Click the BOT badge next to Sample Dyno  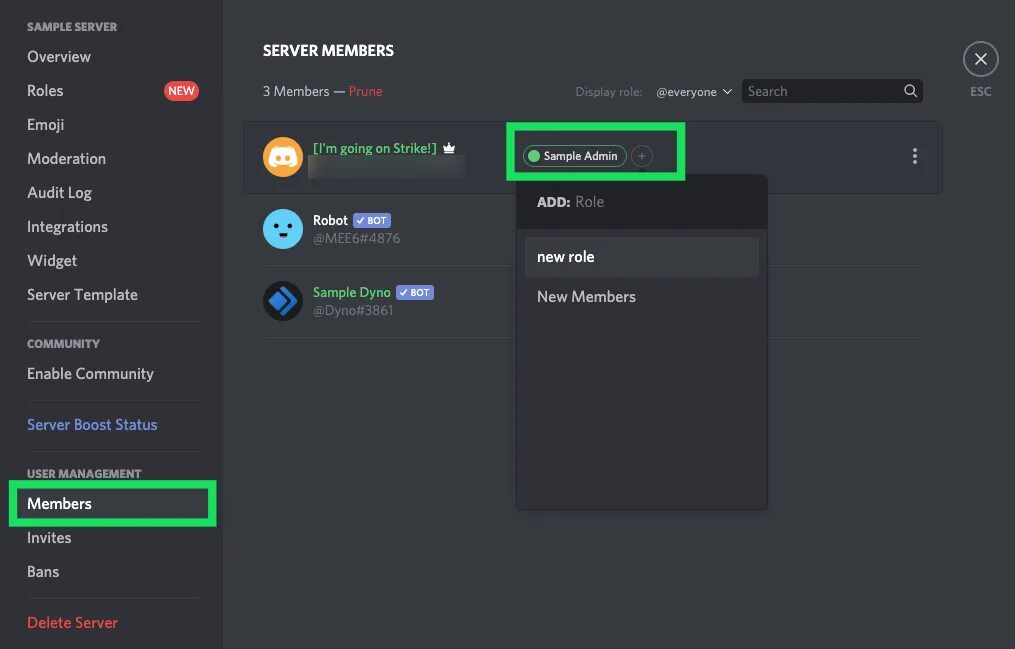click(x=415, y=292)
